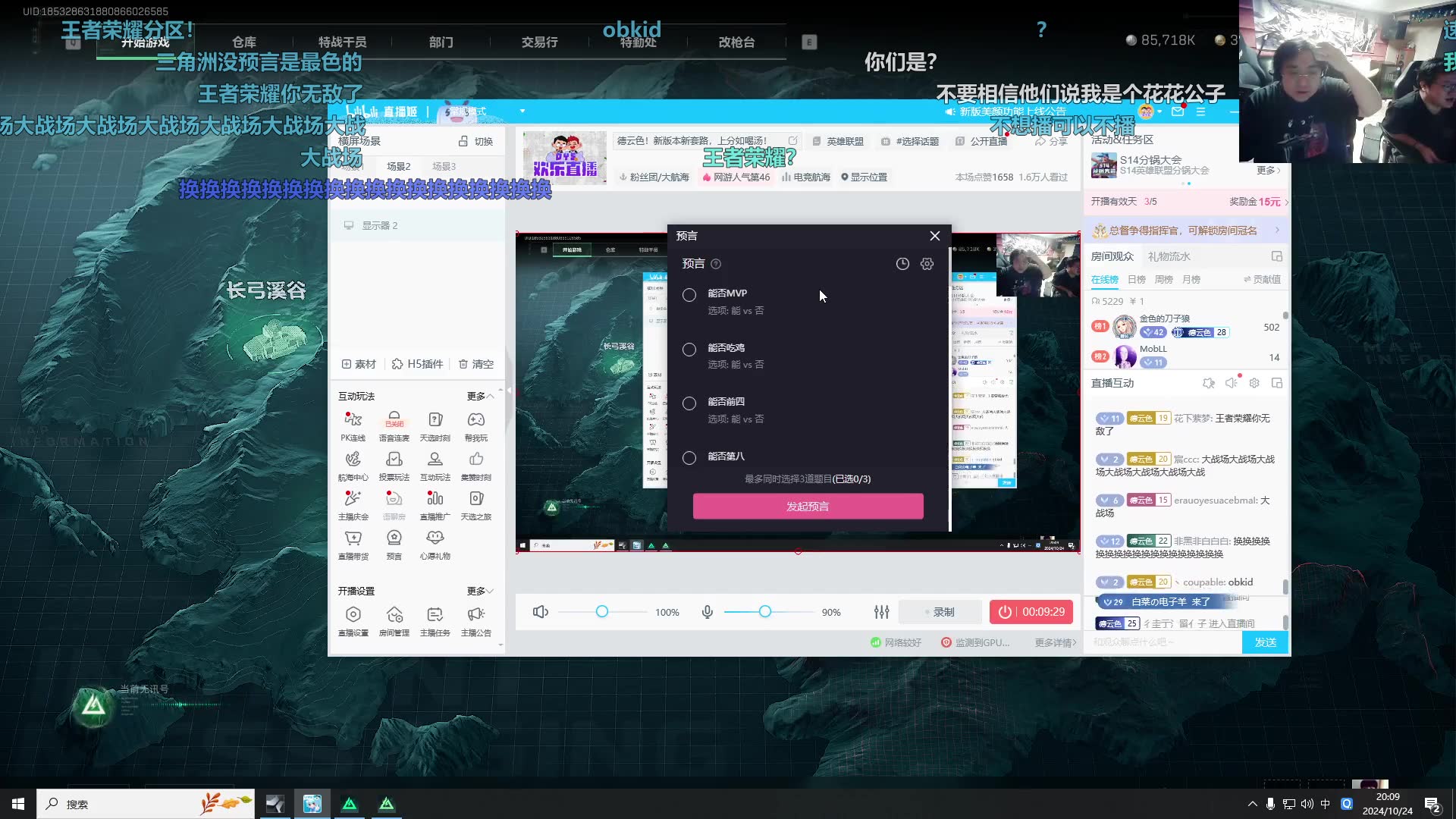Image resolution: width=1456 pixels, height=819 pixels.
Task: Open 航海中心 anchor icon
Action: (x=353, y=465)
